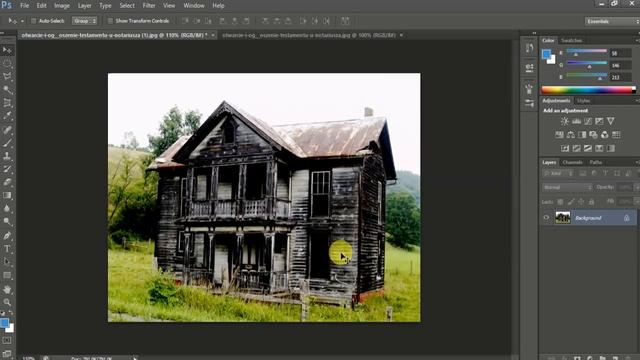Viewport: 640px width, 360px height.
Task: Open the File menu
Action: (x=24, y=6)
